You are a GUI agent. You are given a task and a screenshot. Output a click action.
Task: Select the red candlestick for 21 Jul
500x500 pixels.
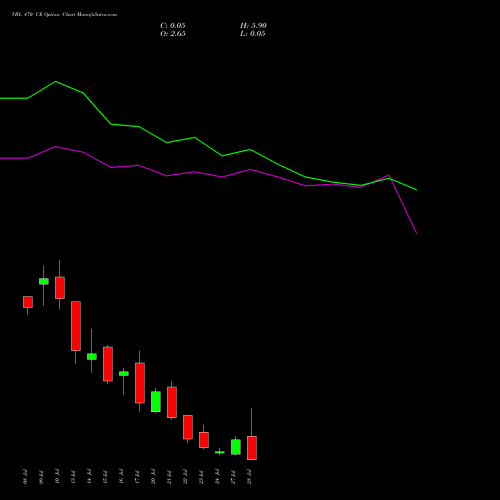(x=172, y=402)
